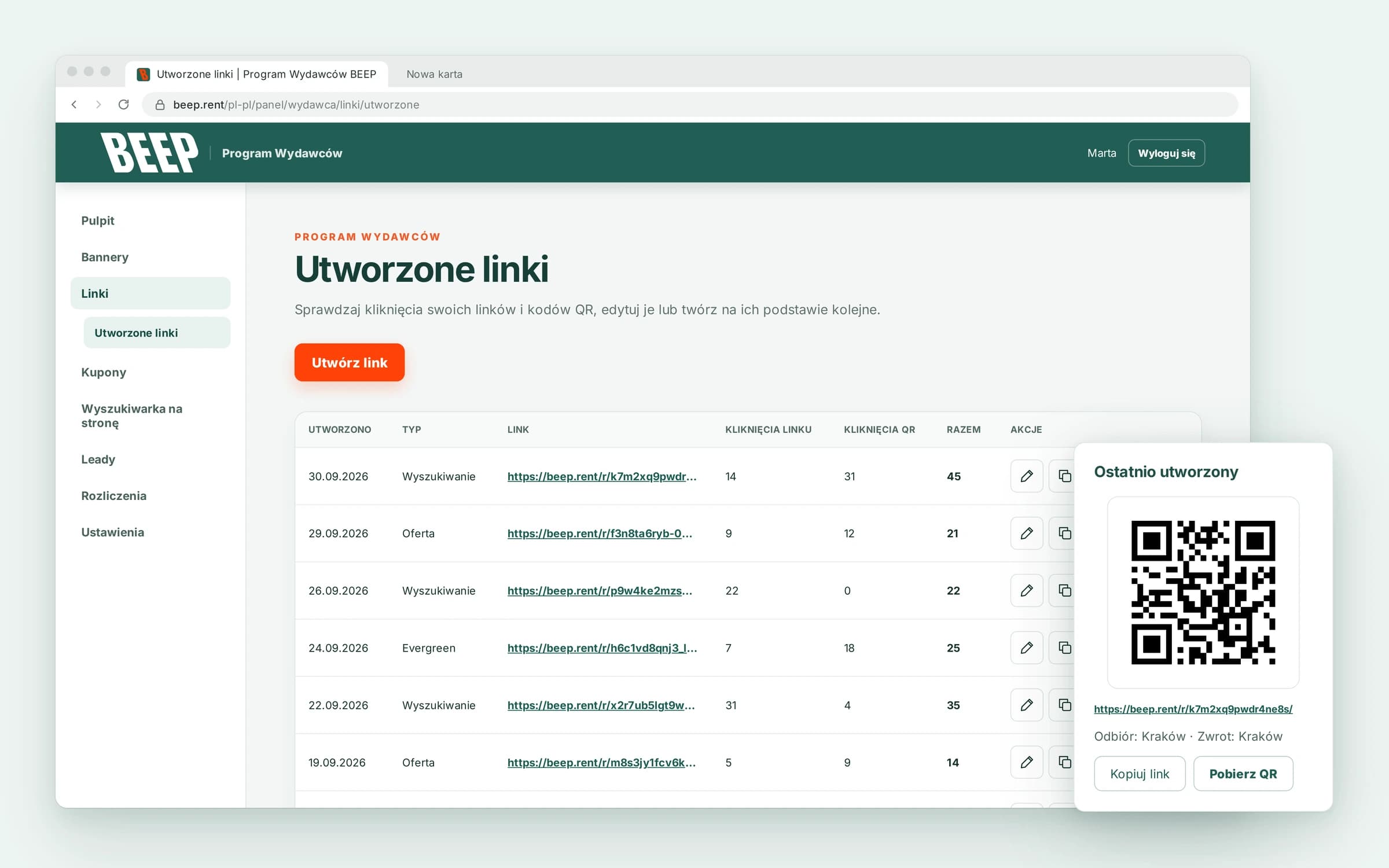Viewport: 1389px width, 868px height.
Task: Open Bannery in the sidebar
Action: click(150, 257)
